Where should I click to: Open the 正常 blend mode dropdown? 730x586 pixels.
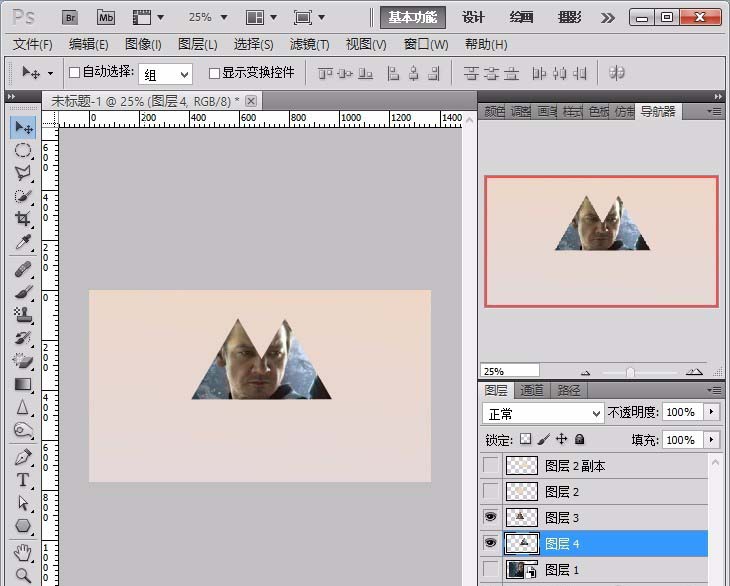[x=542, y=412]
